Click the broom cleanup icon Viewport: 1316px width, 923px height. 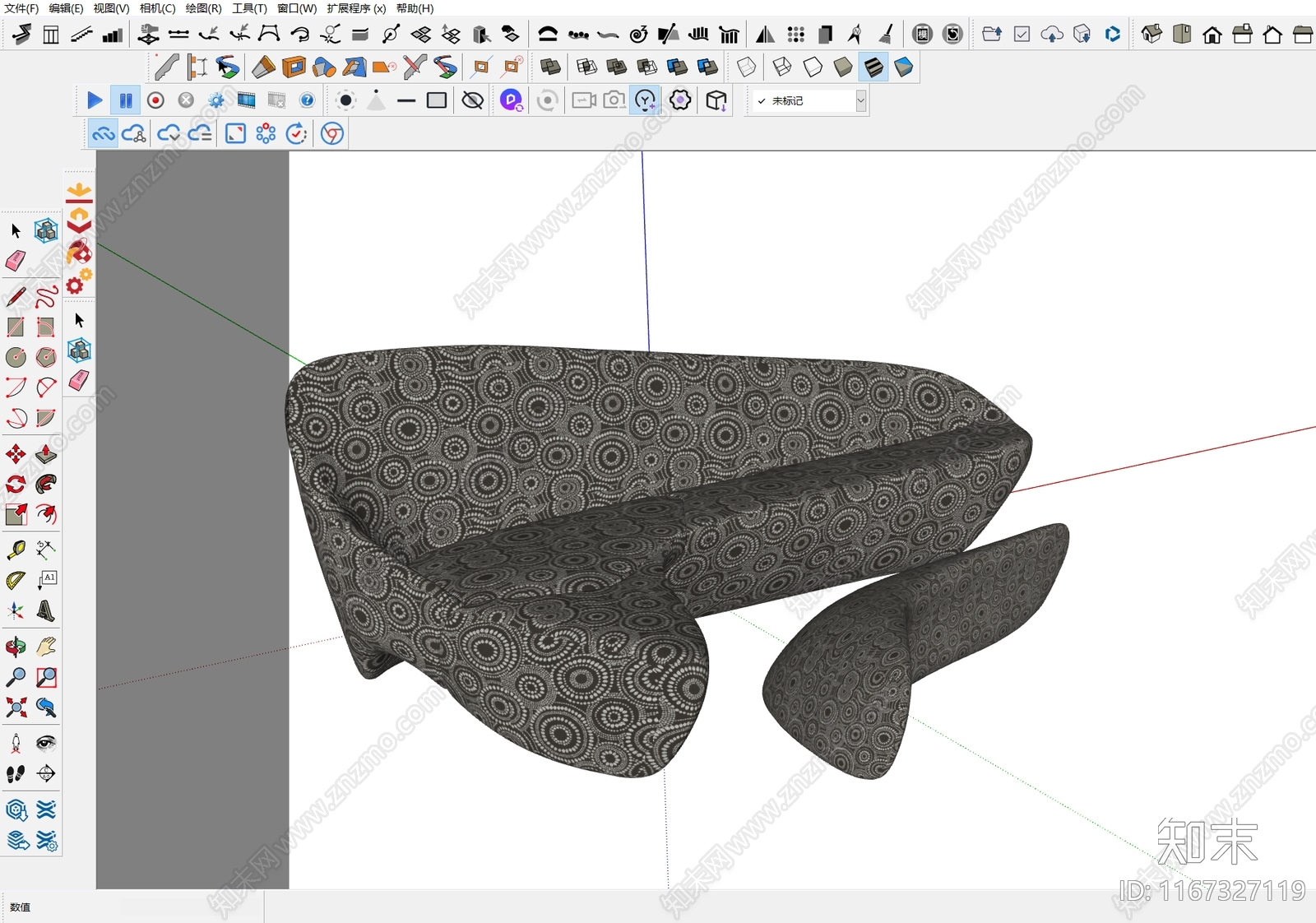(x=886, y=35)
